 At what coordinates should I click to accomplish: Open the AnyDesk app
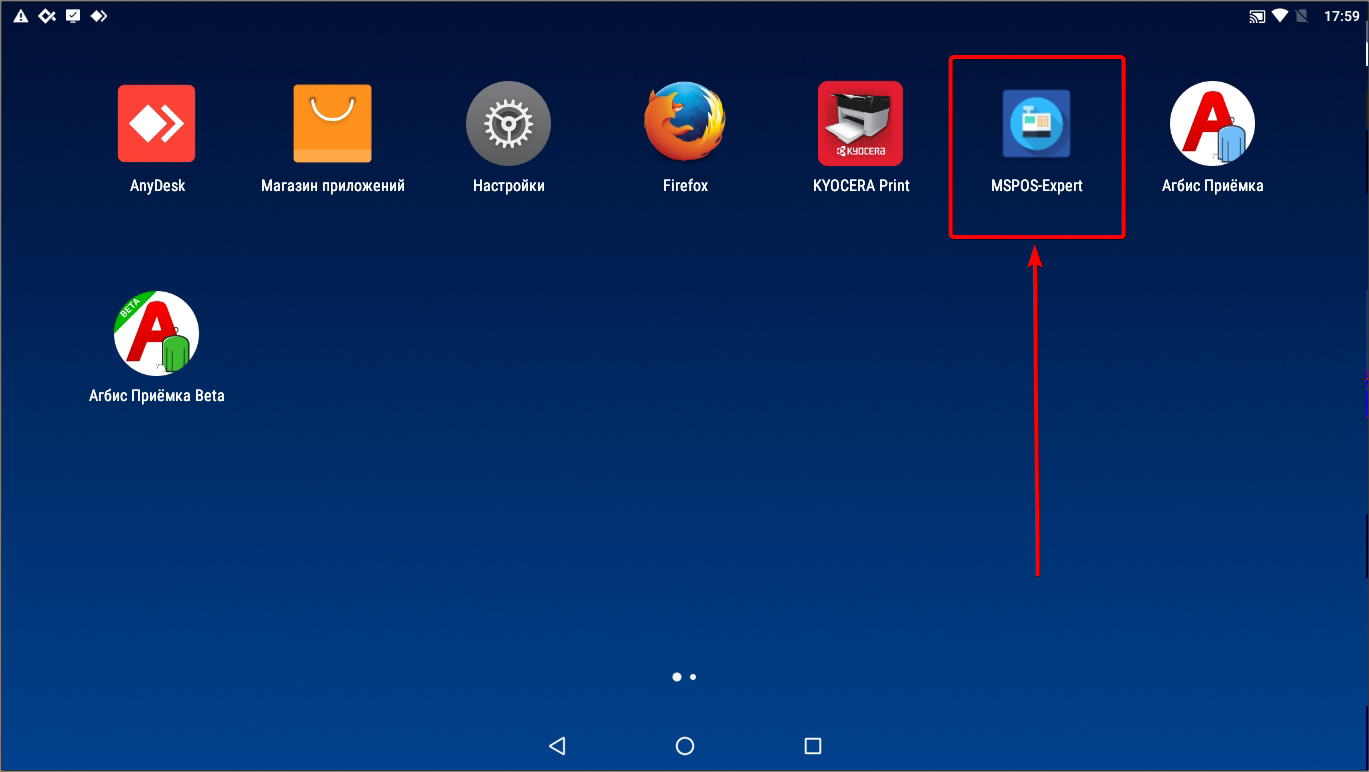(157, 124)
